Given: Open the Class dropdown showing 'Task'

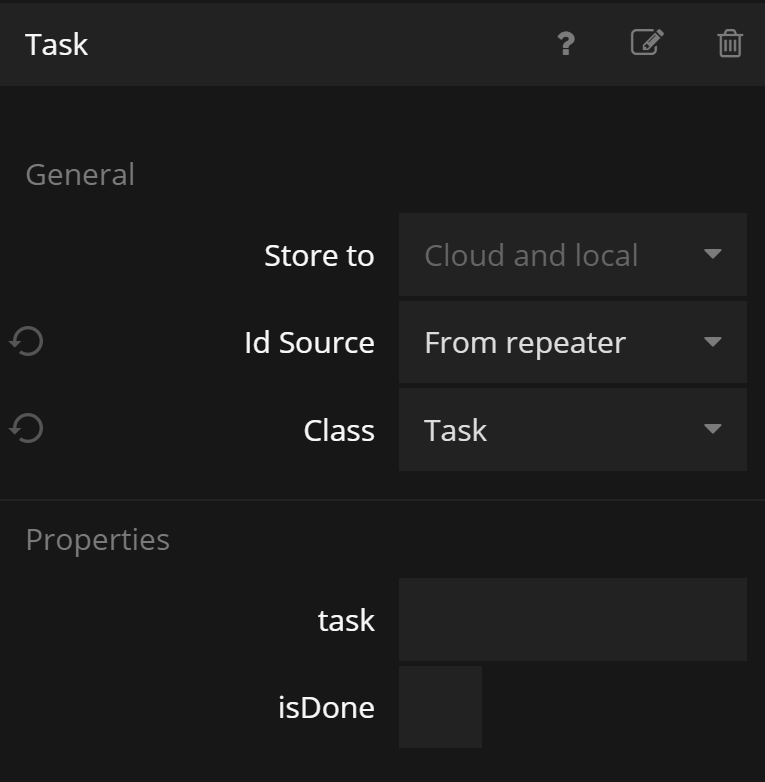Looking at the screenshot, I should [572, 430].
